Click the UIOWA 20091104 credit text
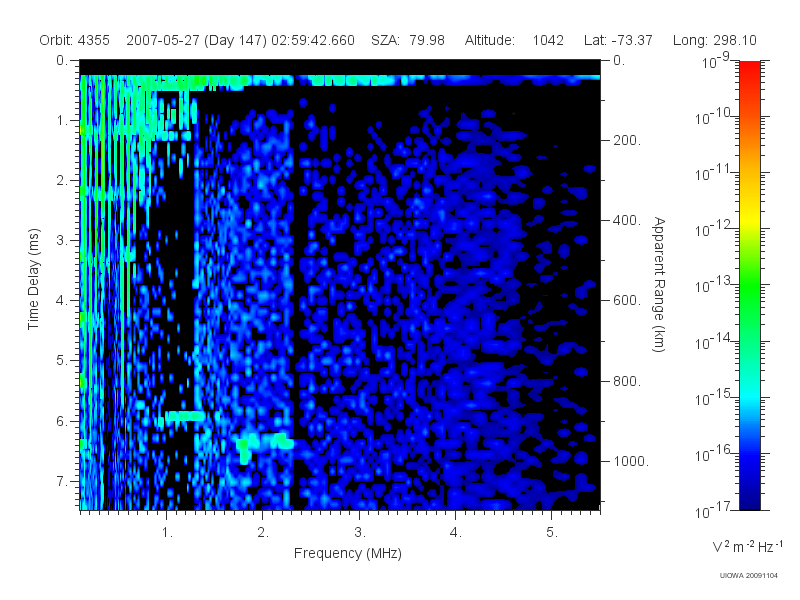This screenshot has height=600, width=800. (748, 576)
